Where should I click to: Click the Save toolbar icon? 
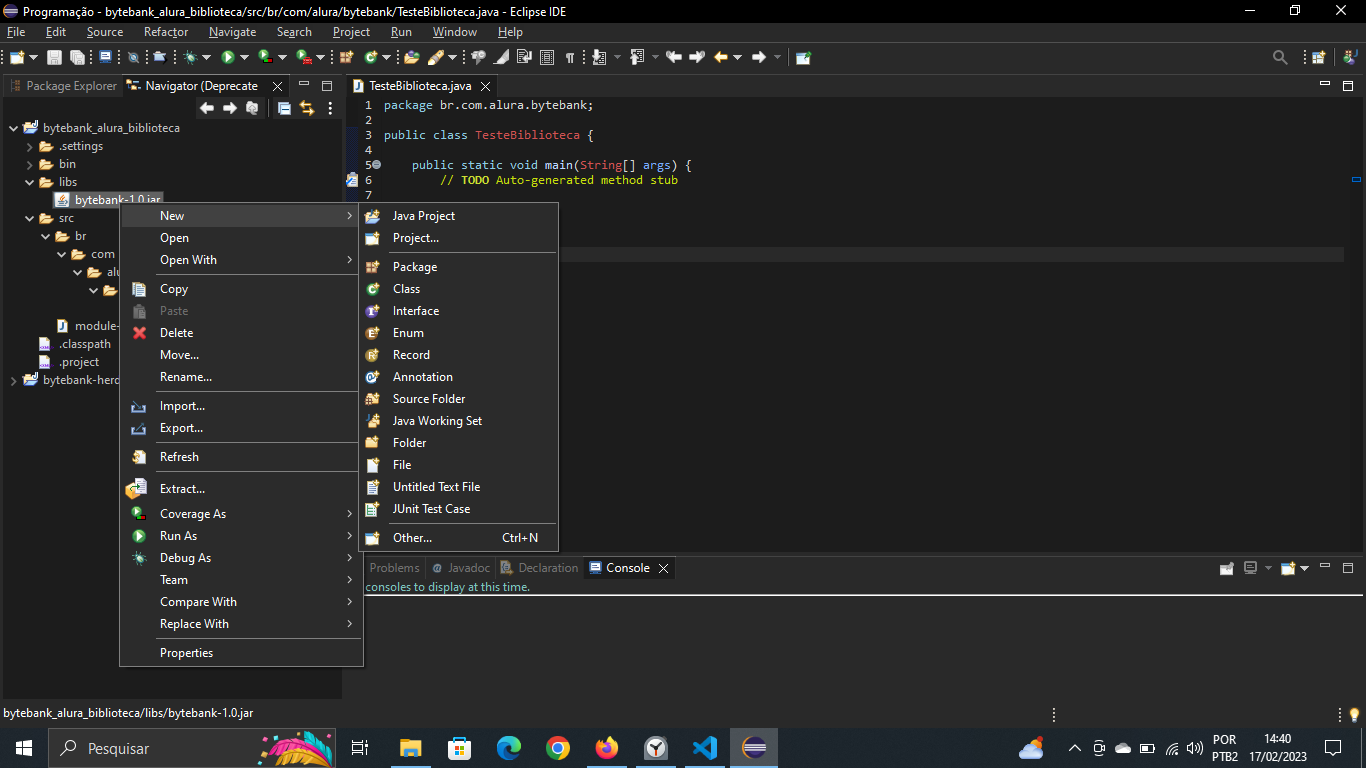tap(54, 57)
